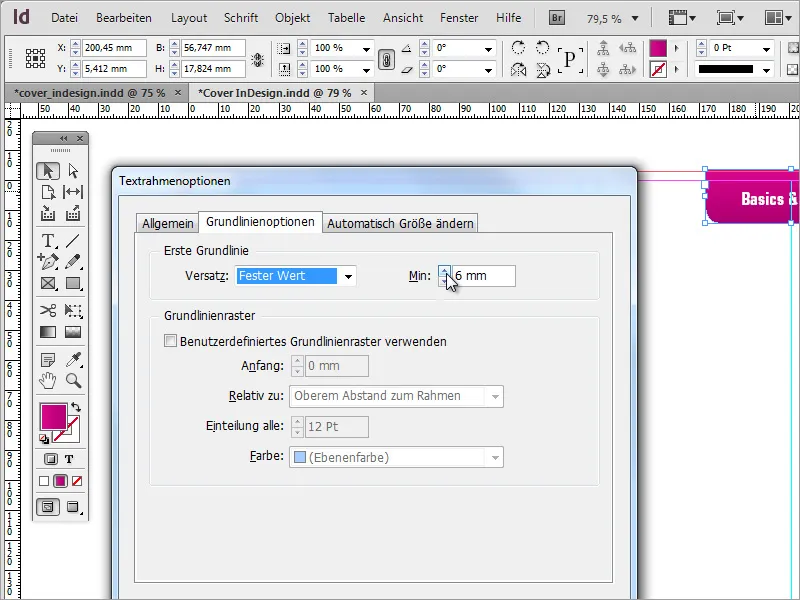Click the flip vertical icon
Viewport: 800px width, 600px height.
(x=543, y=69)
